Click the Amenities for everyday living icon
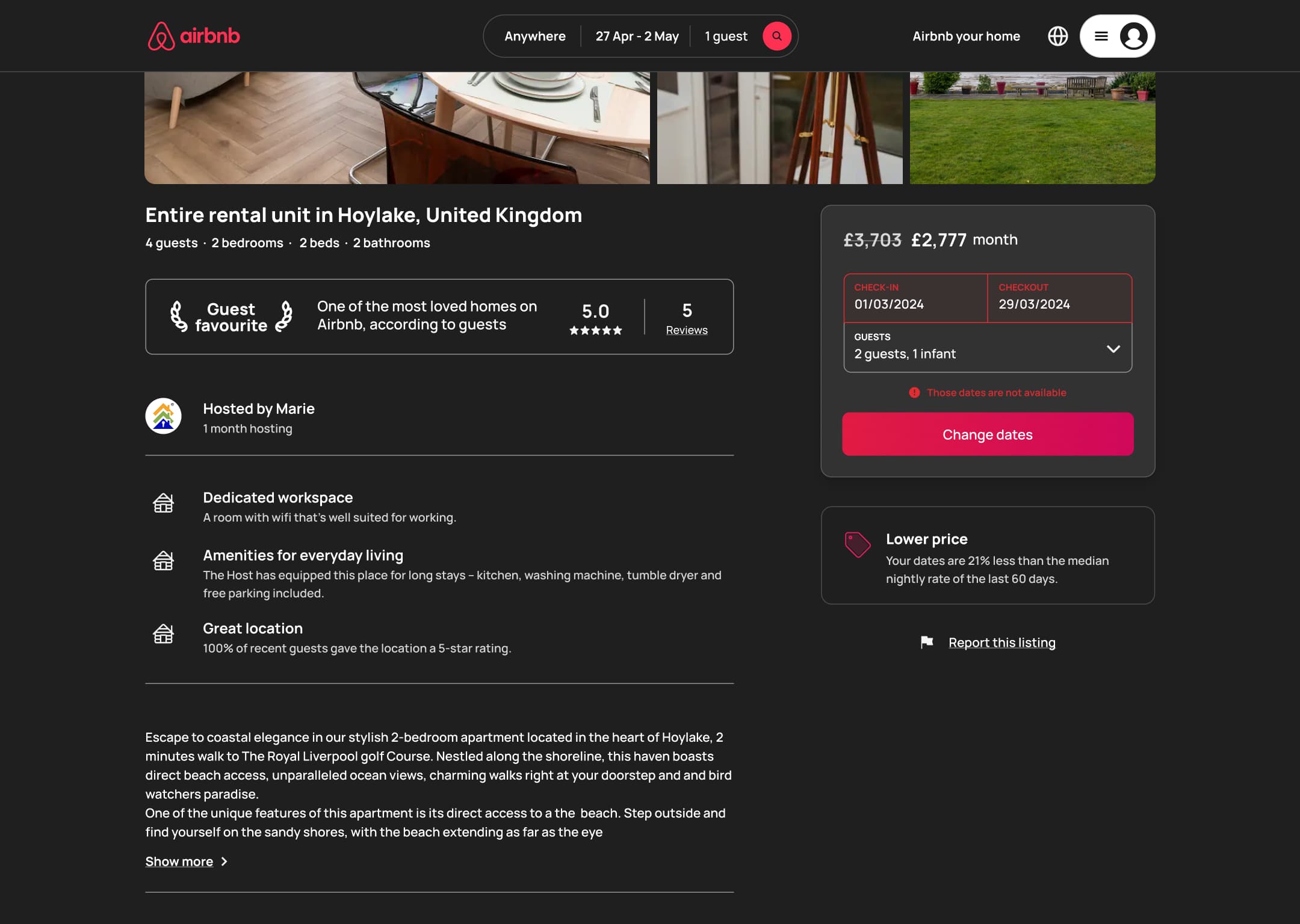 coord(163,561)
